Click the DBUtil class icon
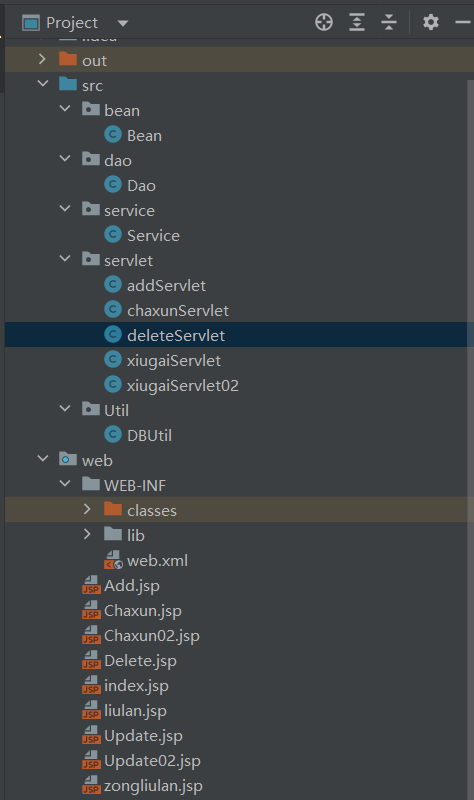This screenshot has width=474, height=800. [113, 435]
